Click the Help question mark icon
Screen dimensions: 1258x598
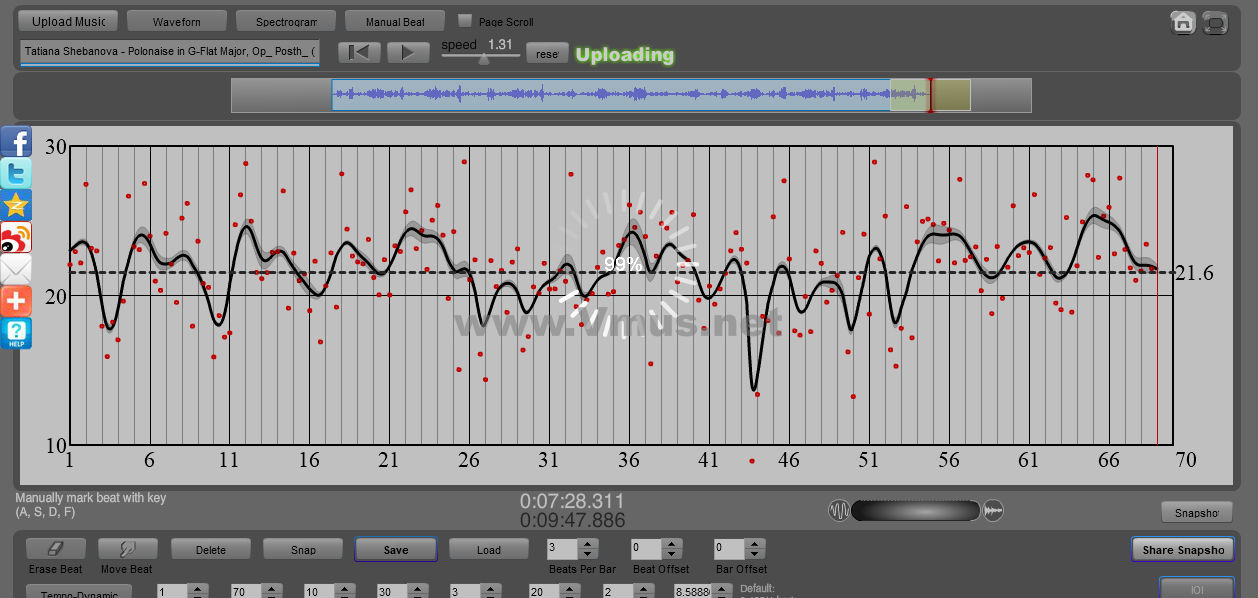16,333
